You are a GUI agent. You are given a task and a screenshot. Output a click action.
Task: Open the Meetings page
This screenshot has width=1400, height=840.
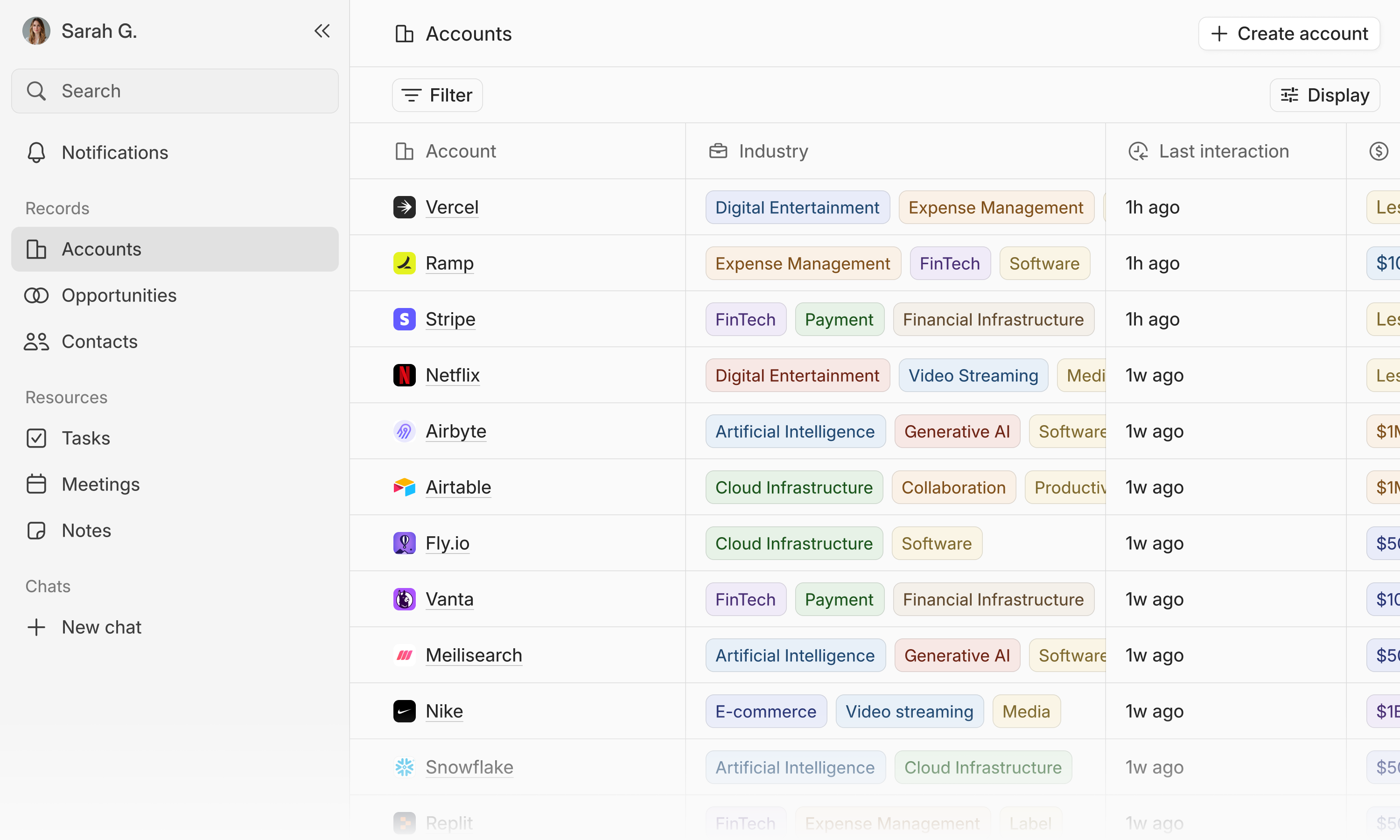tap(175, 484)
